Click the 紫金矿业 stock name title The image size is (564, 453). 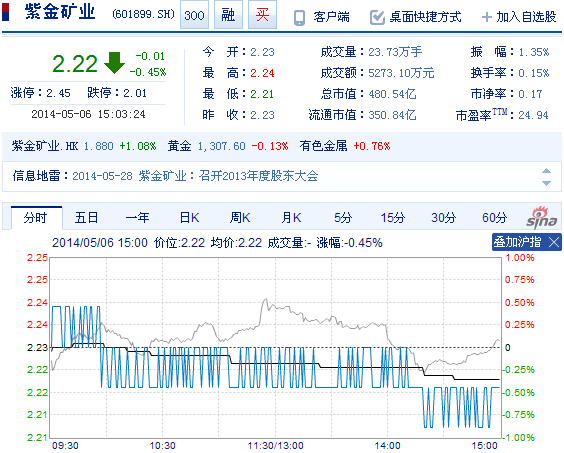click(60, 13)
